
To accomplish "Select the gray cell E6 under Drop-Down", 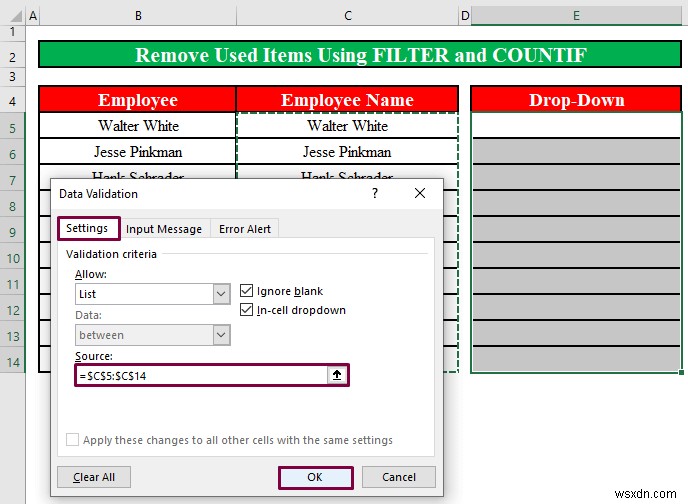I will pos(576,151).
